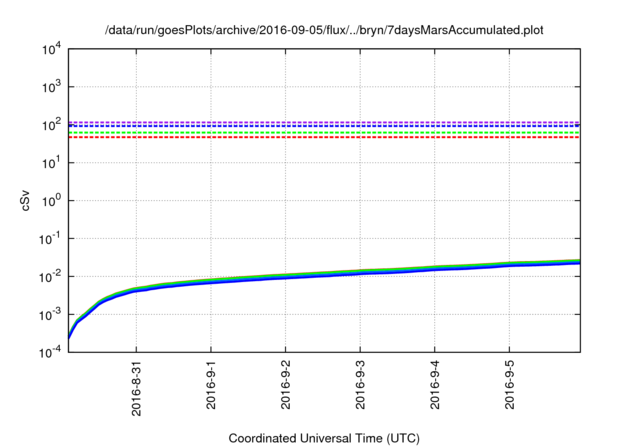Click the plot title file path
640x448 pixels.
tap(324, 30)
